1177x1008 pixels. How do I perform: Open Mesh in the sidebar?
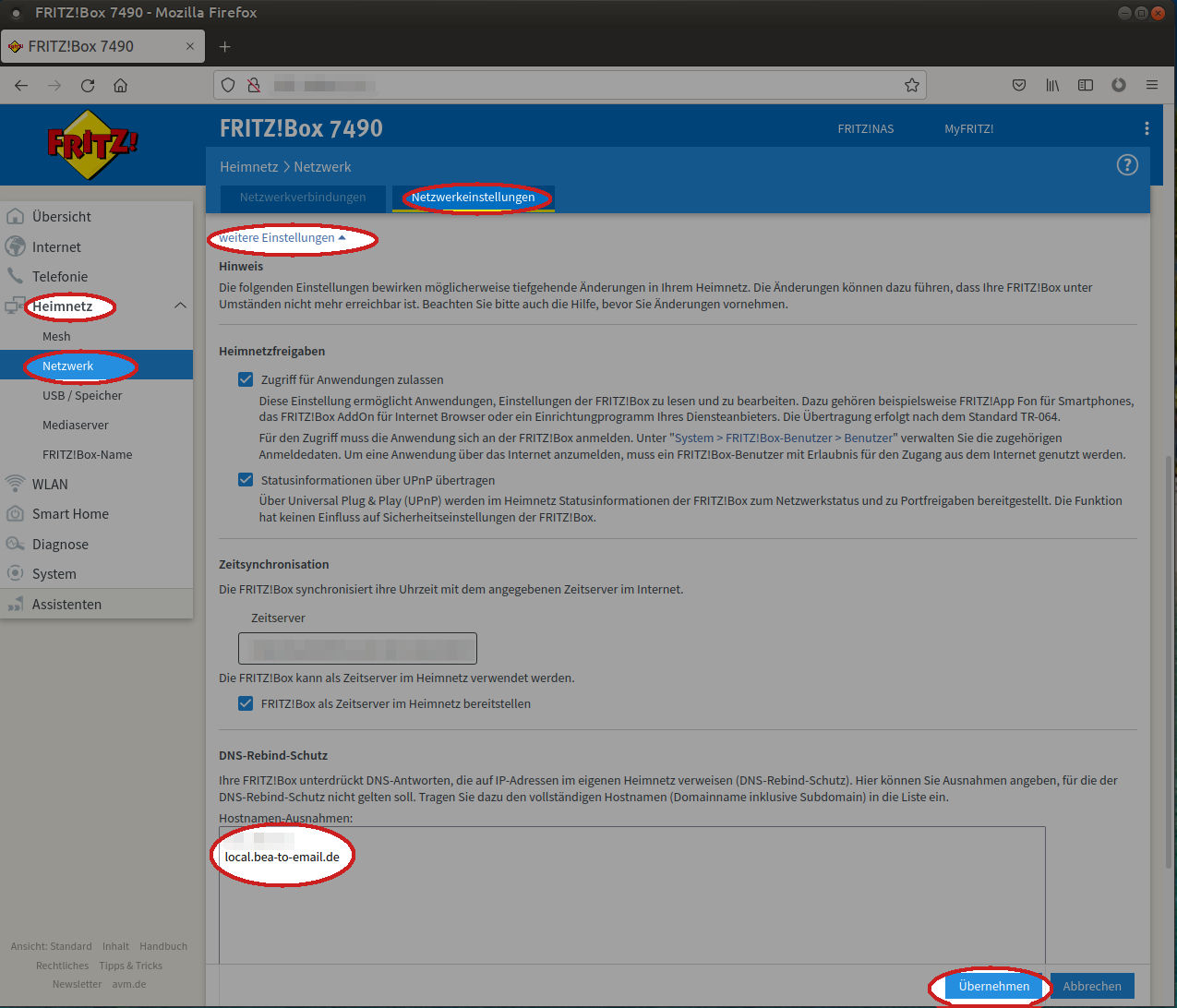click(x=56, y=336)
